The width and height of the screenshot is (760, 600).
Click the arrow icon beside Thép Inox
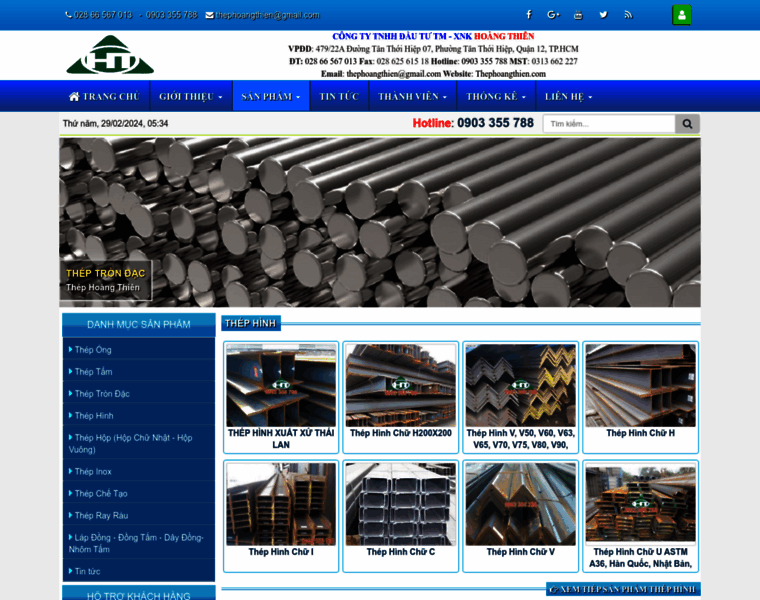[71, 471]
